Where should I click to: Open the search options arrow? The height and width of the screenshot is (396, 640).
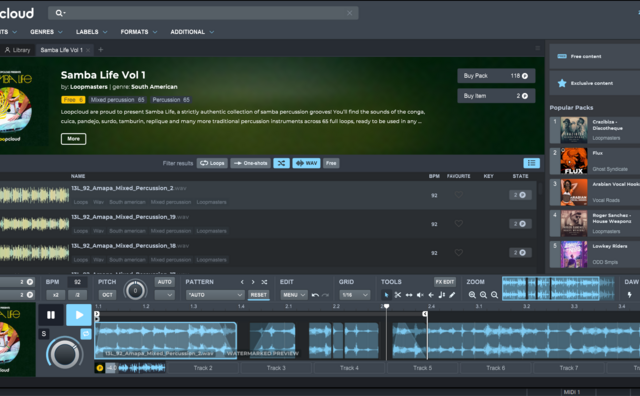pyautogui.click(x=64, y=13)
